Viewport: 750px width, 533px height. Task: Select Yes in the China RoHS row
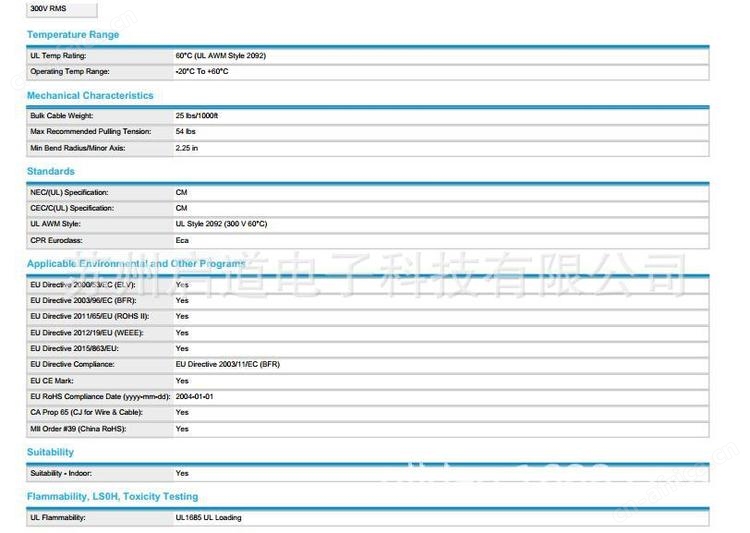point(182,429)
